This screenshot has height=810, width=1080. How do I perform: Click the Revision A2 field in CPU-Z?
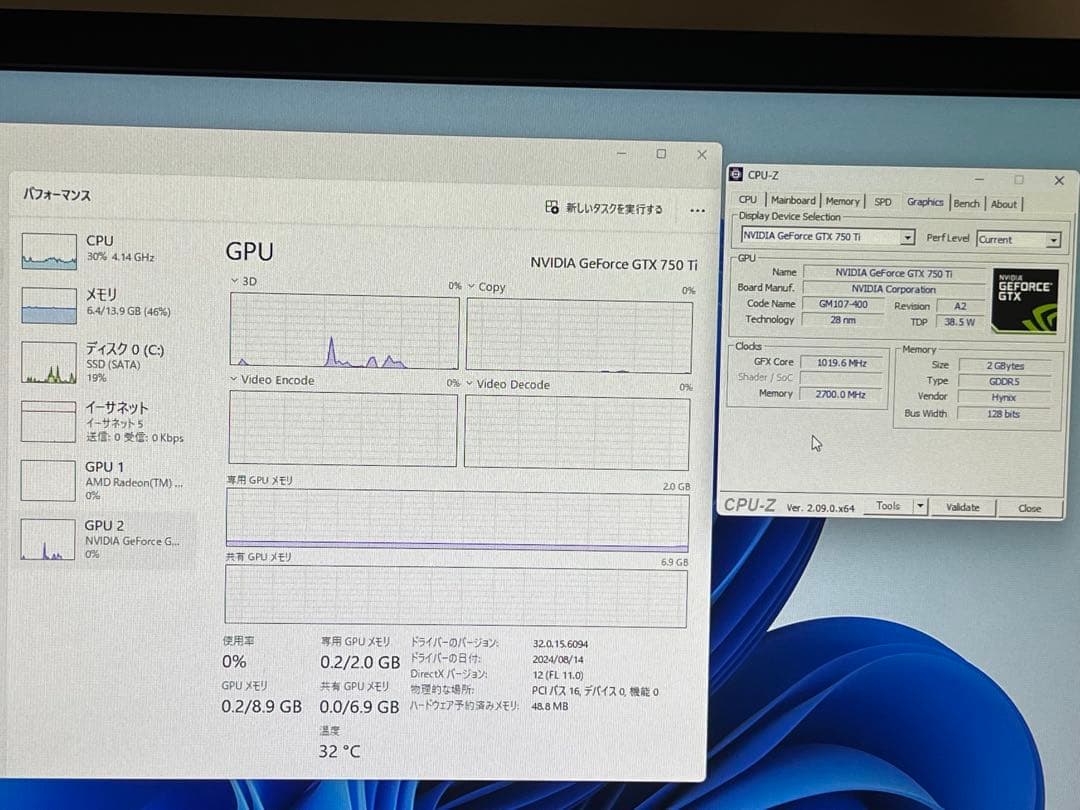959,307
